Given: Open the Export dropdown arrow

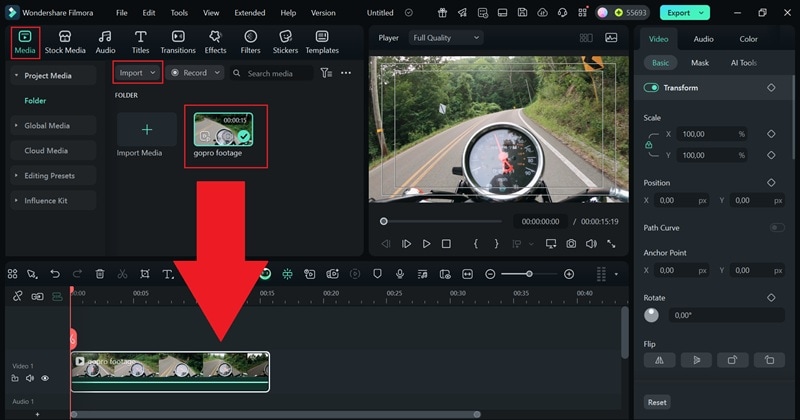Looking at the screenshot, I should point(702,13).
